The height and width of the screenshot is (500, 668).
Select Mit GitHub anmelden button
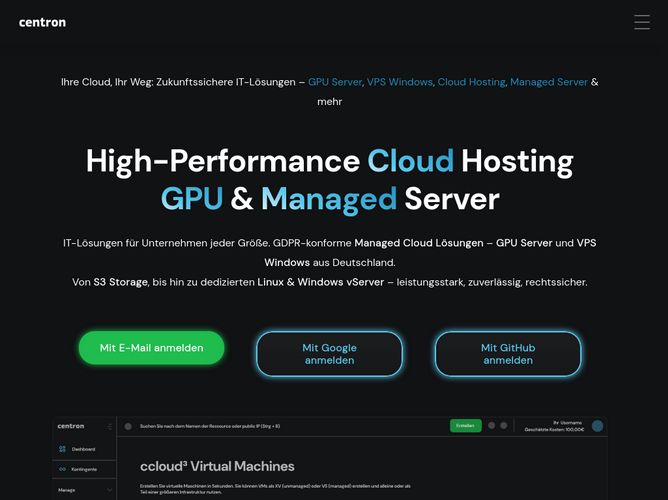coord(508,354)
